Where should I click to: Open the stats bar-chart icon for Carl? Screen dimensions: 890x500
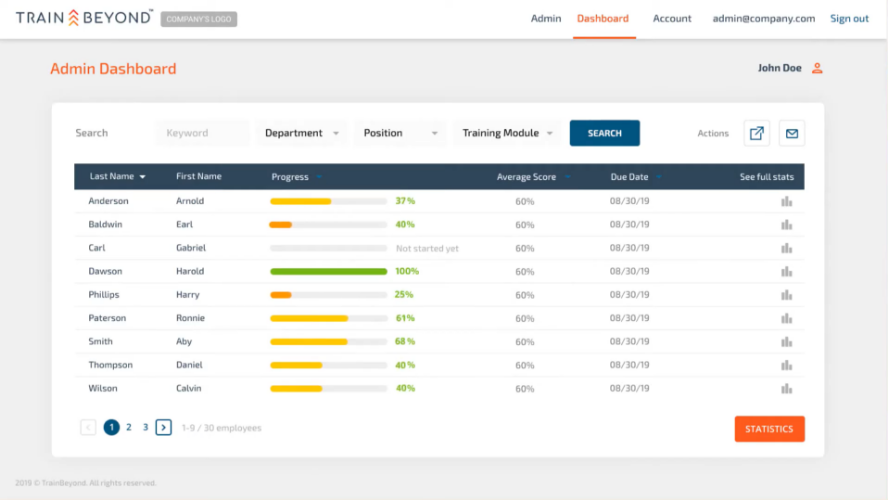[786, 249]
